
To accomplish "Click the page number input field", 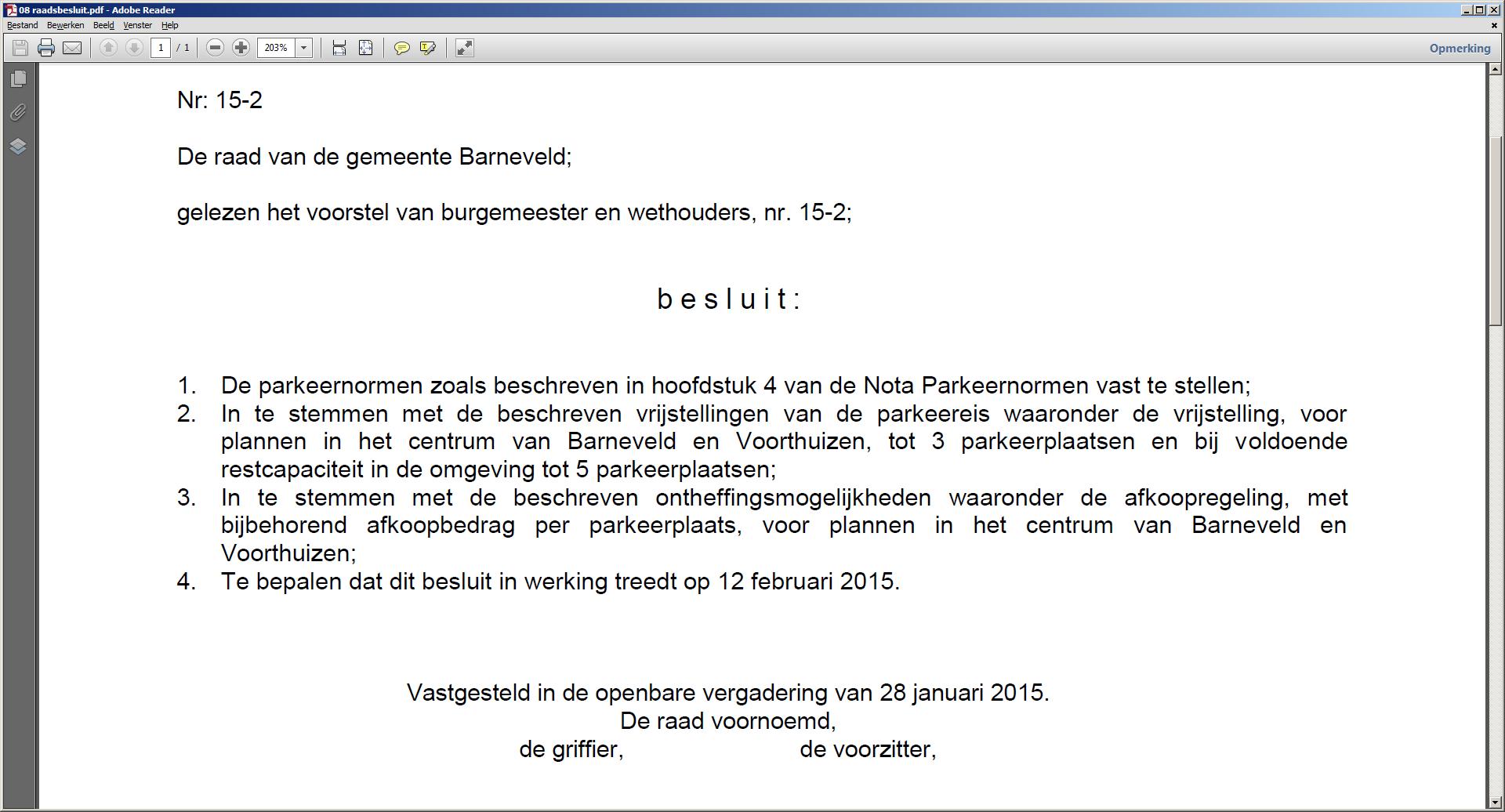I will click(161, 48).
